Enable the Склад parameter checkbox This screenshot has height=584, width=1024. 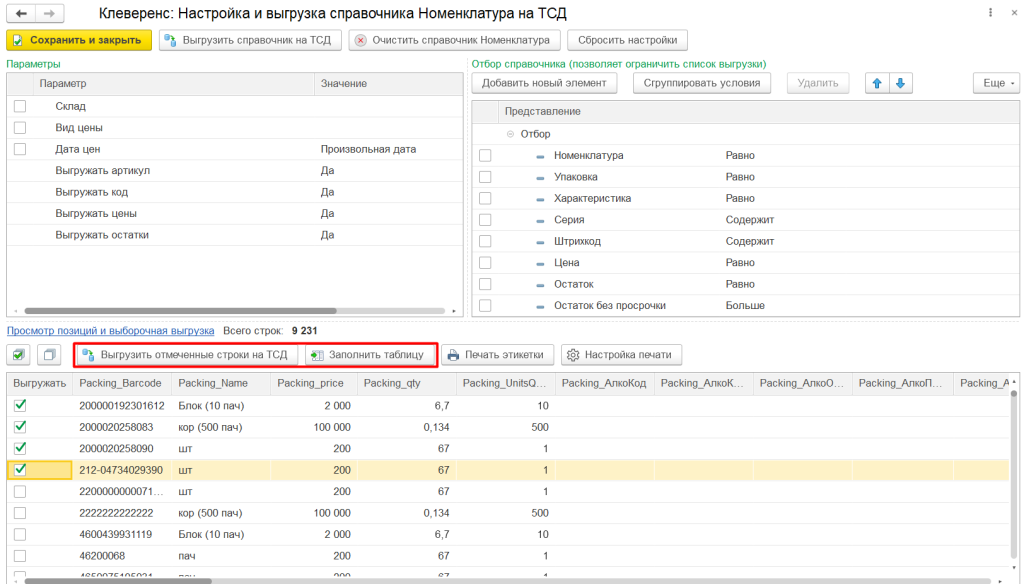[20, 106]
